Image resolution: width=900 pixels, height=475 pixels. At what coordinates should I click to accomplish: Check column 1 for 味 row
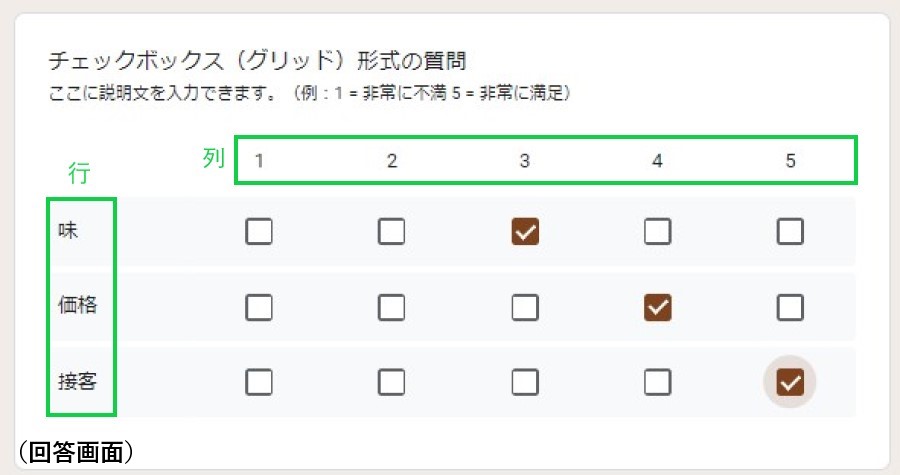259,232
